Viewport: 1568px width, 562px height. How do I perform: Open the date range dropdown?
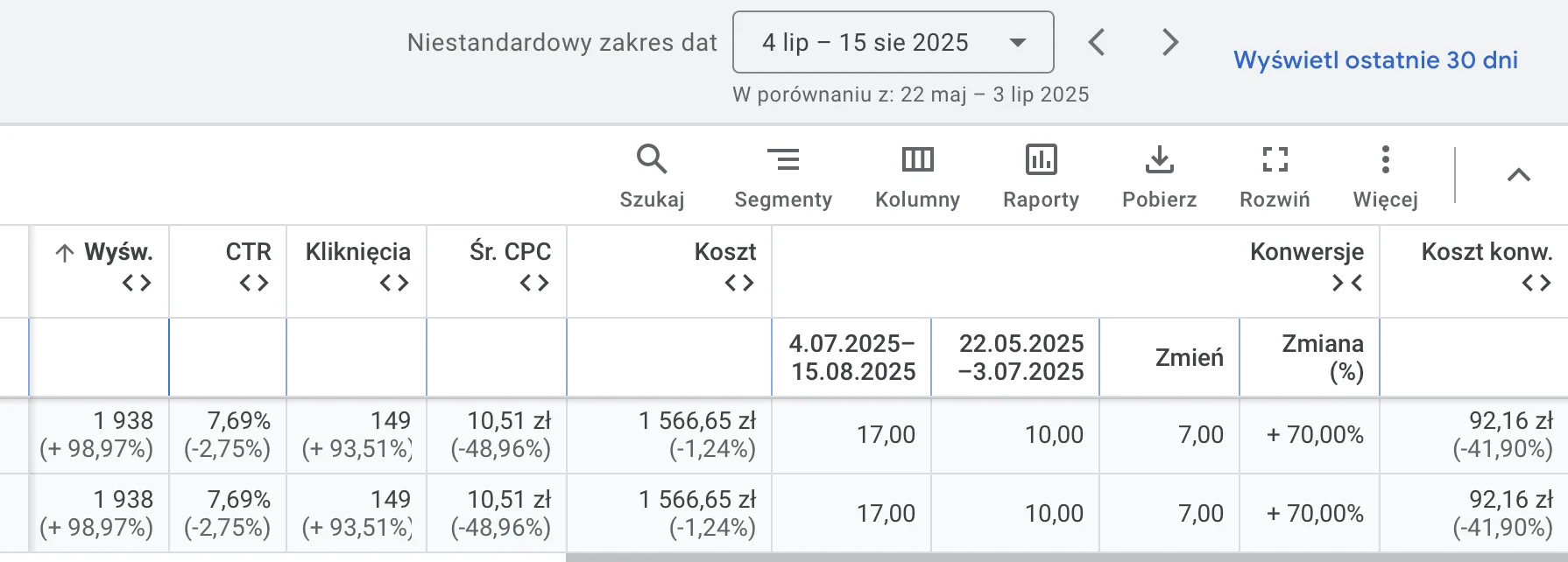pyautogui.click(x=893, y=42)
